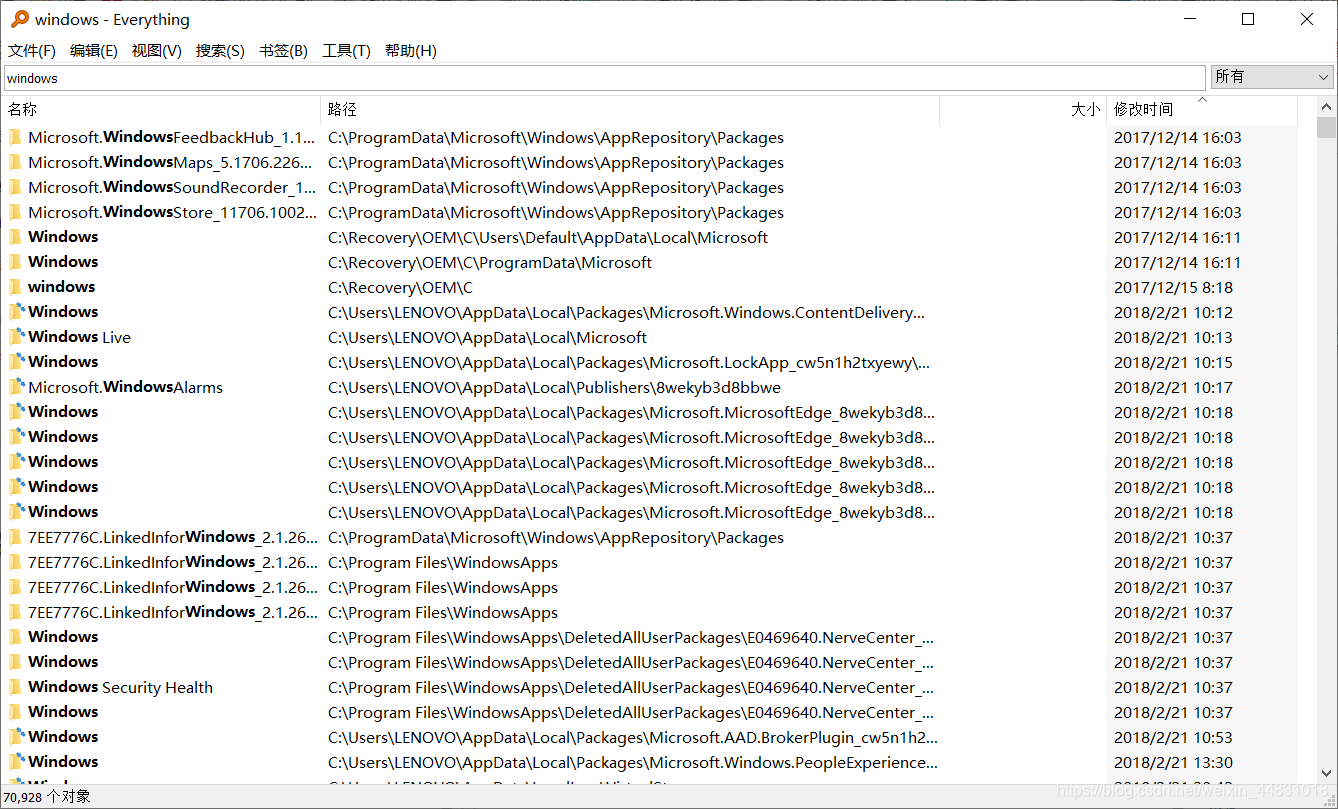Select the Microsoft.WindowsSoundRecorder entry
Image resolution: width=1338 pixels, height=809 pixels.
171,187
